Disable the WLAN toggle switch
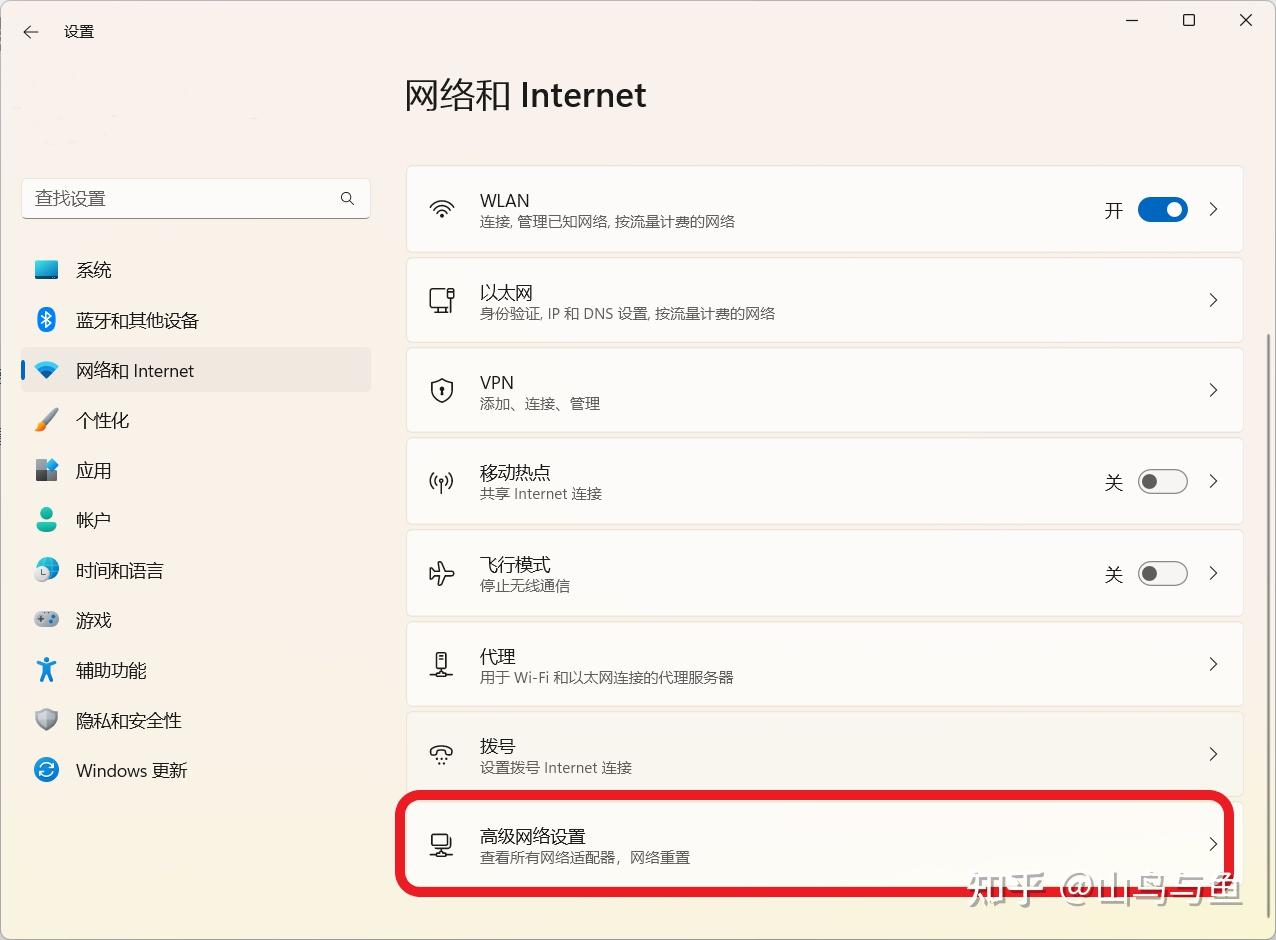The width and height of the screenshot is (1276, 940). (1162, 209)
